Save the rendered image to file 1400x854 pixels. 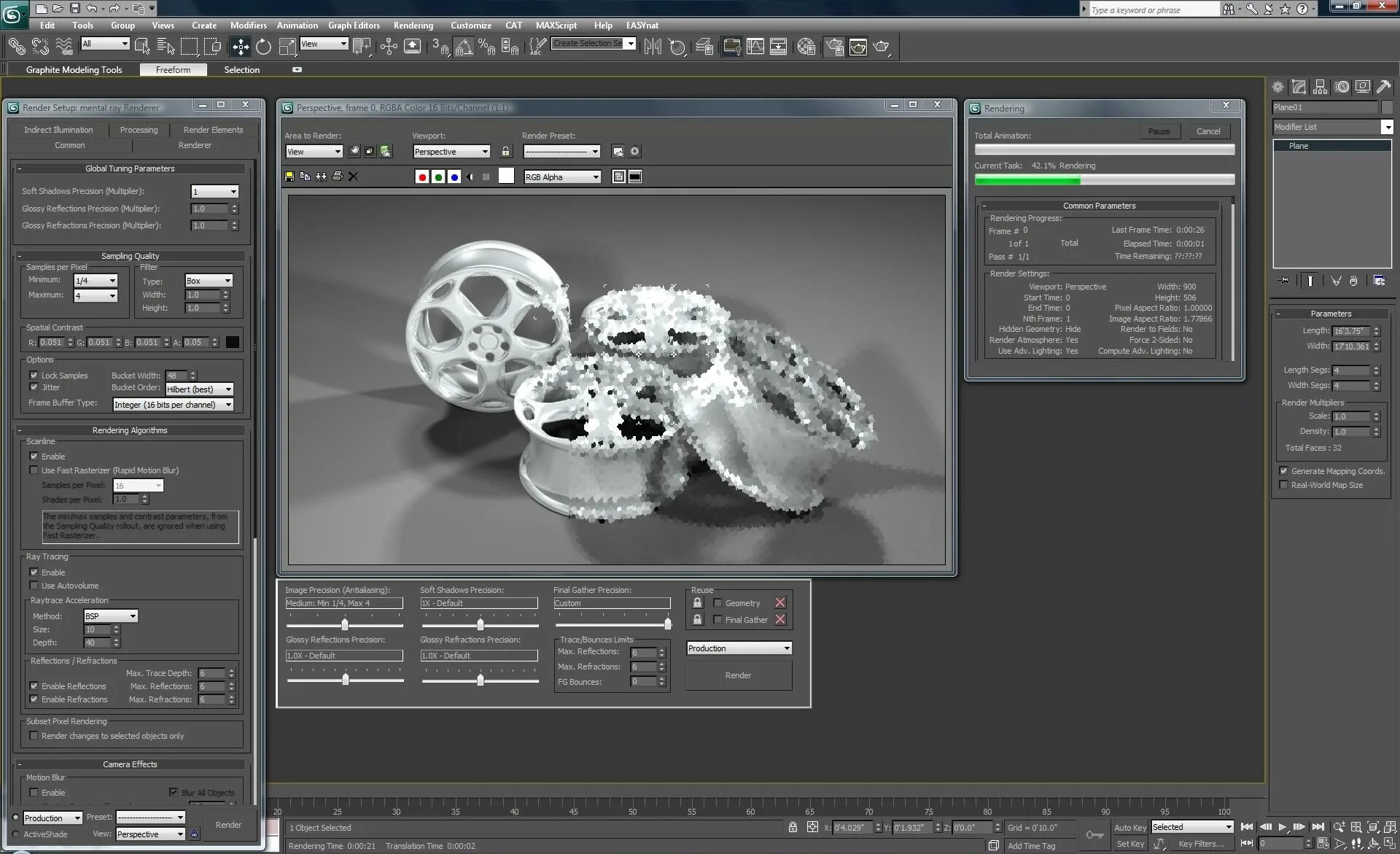(x=289, y=176)
